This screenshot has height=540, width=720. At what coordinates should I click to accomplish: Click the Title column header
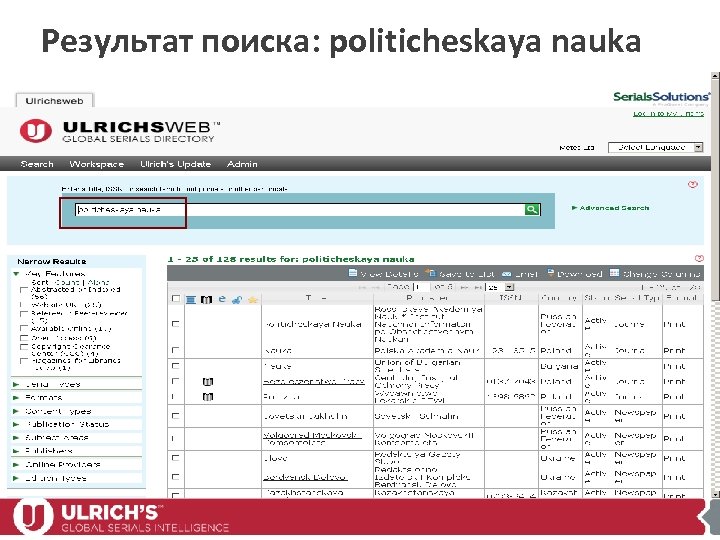point(317,298)
